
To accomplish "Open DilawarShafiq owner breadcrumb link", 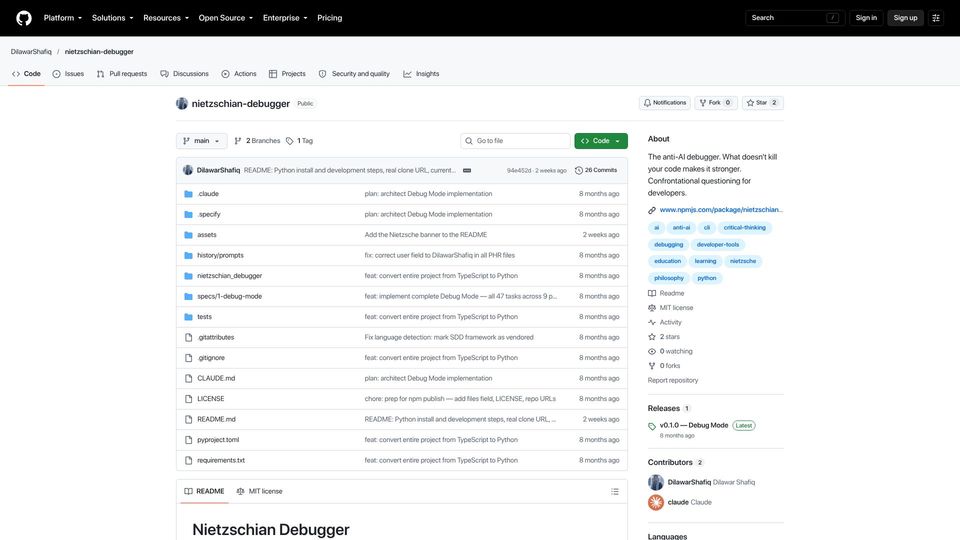I will point(31,51).
